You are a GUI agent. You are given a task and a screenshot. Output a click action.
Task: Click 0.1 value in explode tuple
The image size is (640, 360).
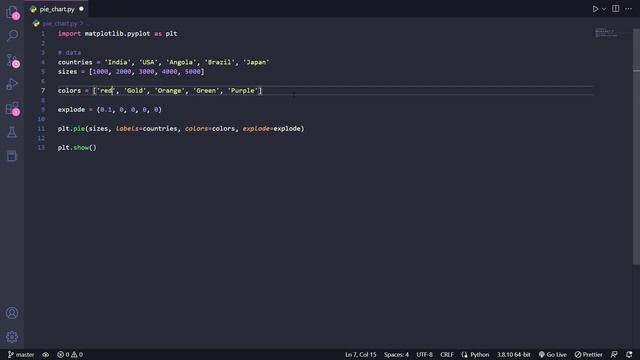106,109
